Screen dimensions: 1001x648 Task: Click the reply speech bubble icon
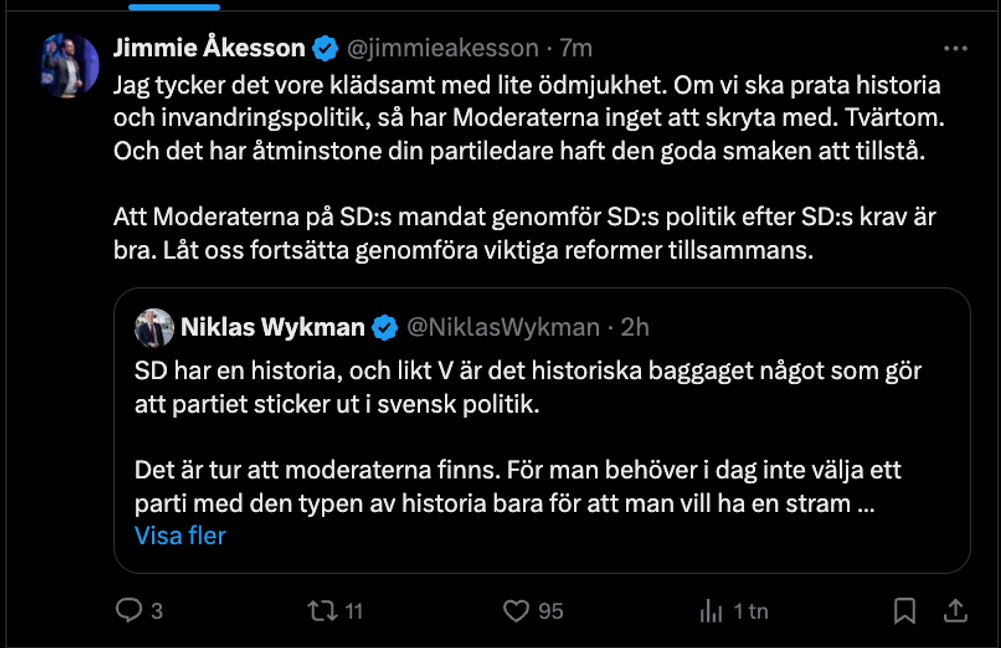[x=129, y=610]
